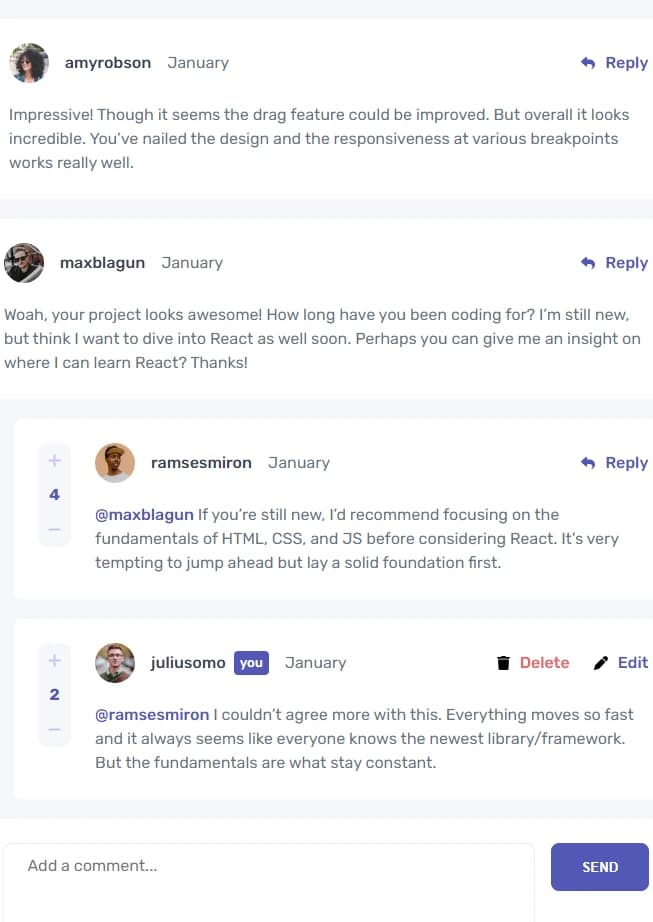Image resolution: width=653 pixels, height=922 pixels.
Task: Click the @ramsesmiron mention in juliusomo's reply
Action: 152,715
